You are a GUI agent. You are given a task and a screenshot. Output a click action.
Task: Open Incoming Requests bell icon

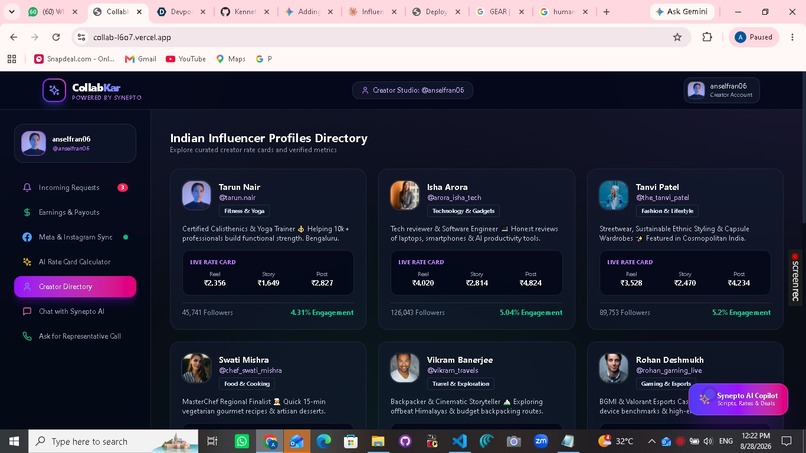27,188
